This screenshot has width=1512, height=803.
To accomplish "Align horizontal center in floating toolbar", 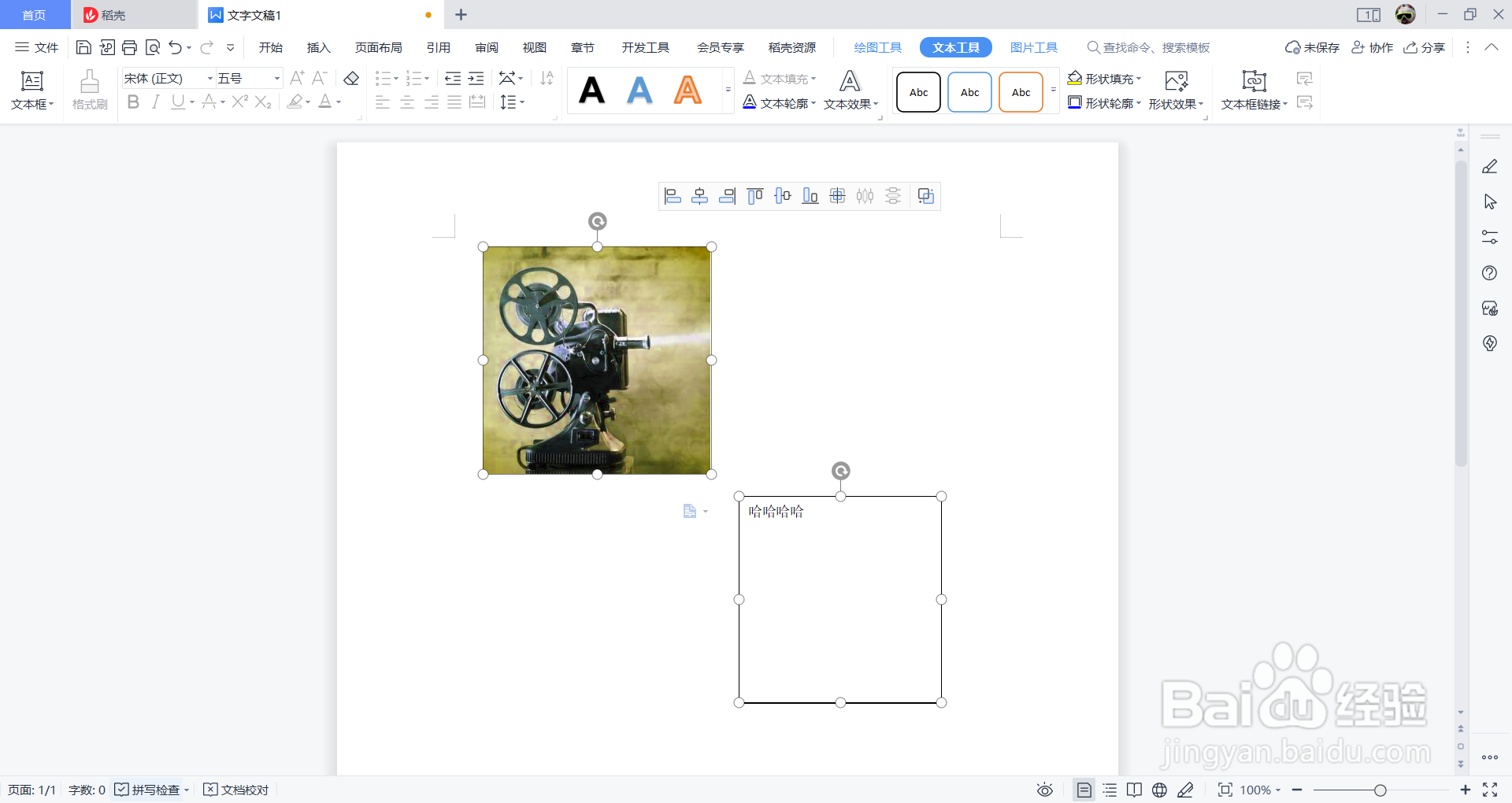I will [700, 196].
